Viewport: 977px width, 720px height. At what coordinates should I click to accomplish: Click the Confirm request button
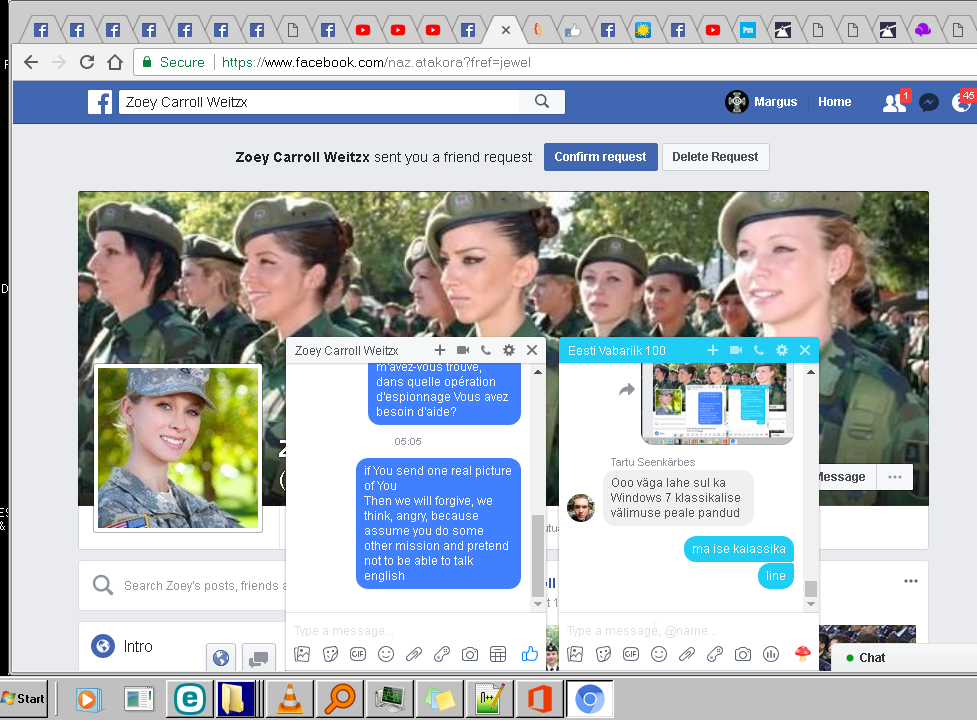click(x=601, y=157)
